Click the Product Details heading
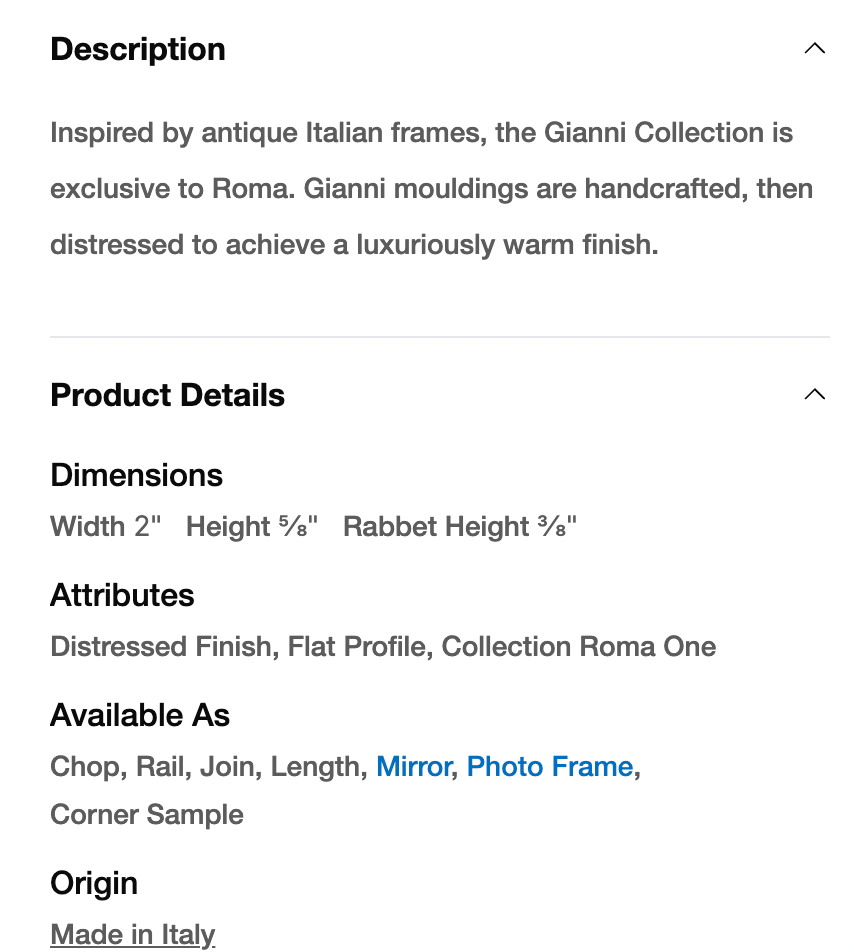The height and width of the screenshot is (952, 854). point(167,395)
